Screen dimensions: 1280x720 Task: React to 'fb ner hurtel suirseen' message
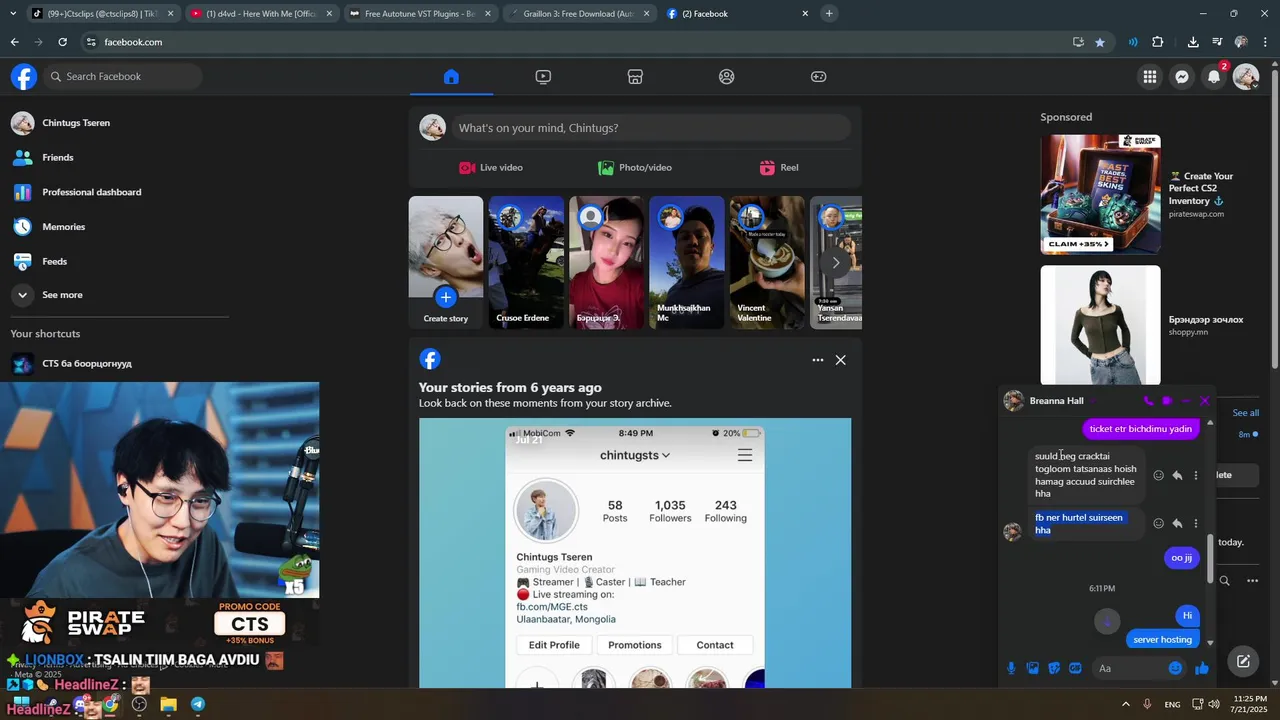click(1159, 523)
